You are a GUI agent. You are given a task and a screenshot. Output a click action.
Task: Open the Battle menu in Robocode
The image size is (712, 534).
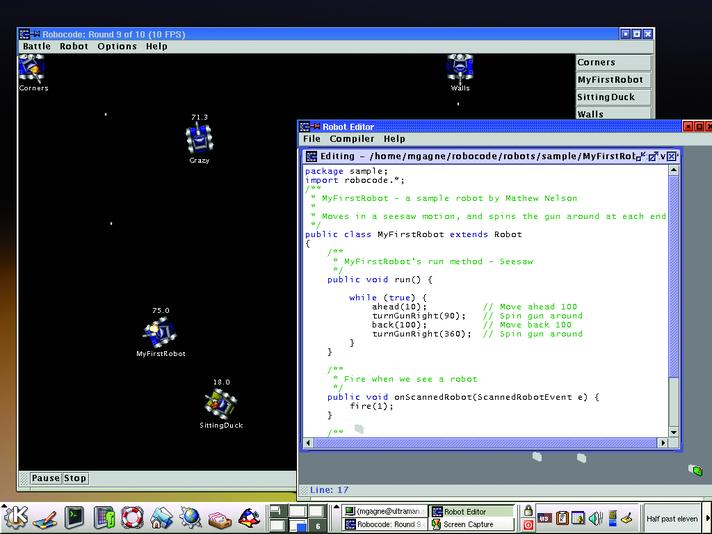click(36, 46)
